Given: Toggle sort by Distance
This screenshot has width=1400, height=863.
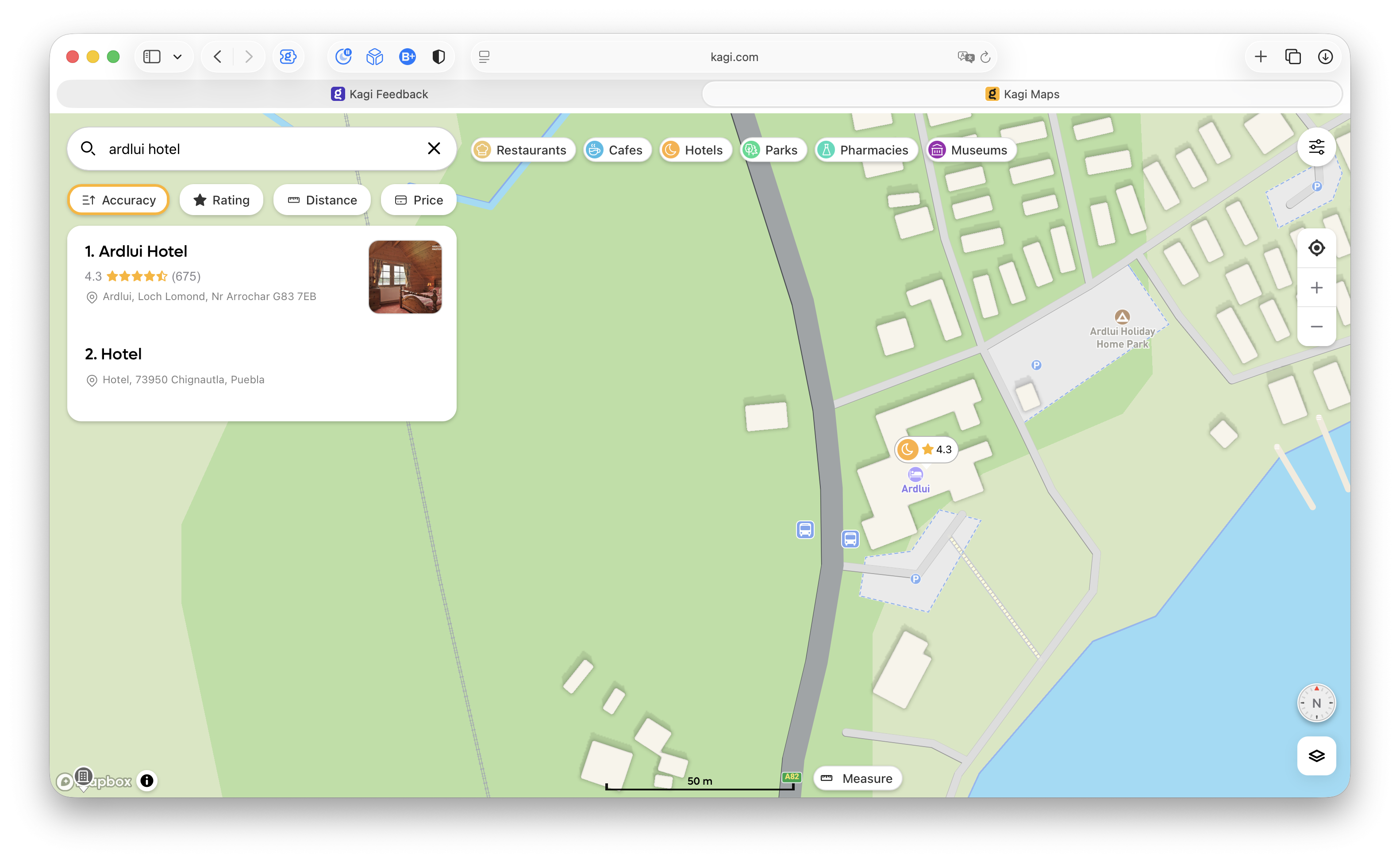Looking at the screenshot, I should tap(322, 200).
